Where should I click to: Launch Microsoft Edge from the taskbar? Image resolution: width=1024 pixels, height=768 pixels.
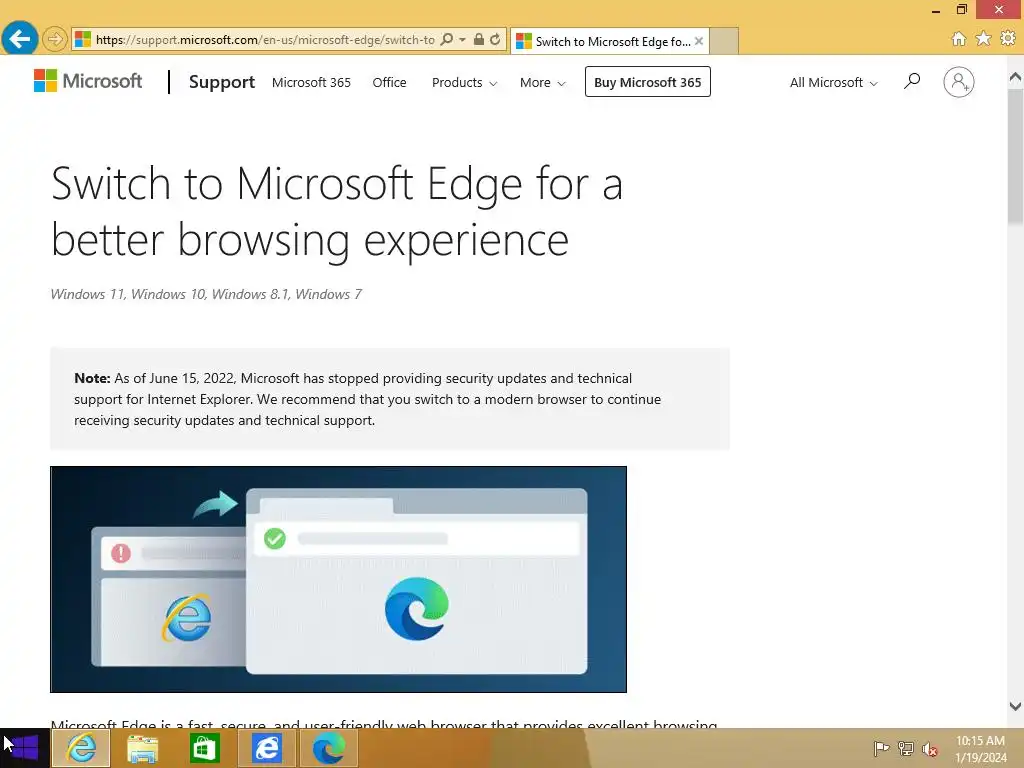328,748
